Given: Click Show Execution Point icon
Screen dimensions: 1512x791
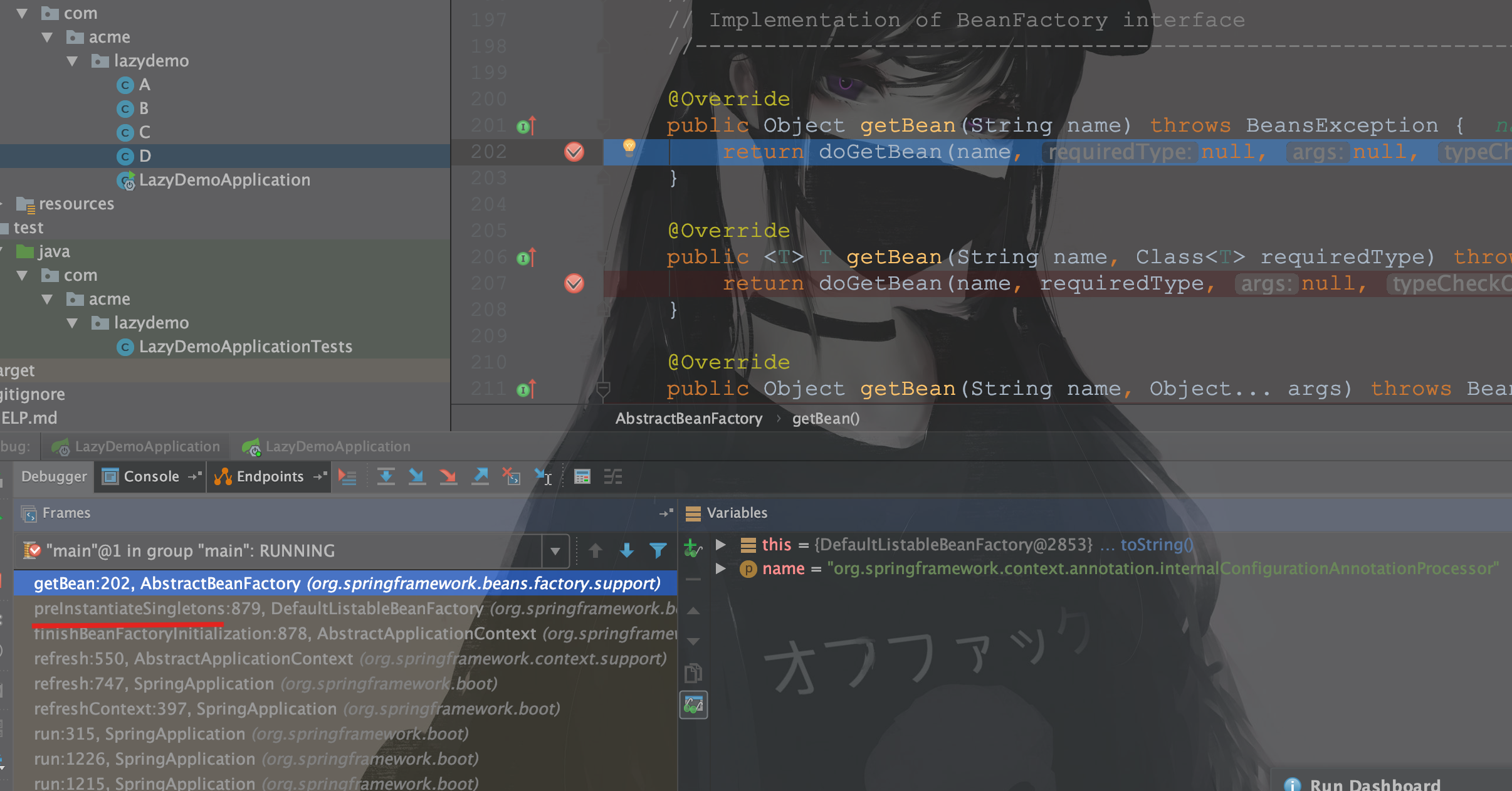Looking at the screenshot, I should click(x=347, y=477).
